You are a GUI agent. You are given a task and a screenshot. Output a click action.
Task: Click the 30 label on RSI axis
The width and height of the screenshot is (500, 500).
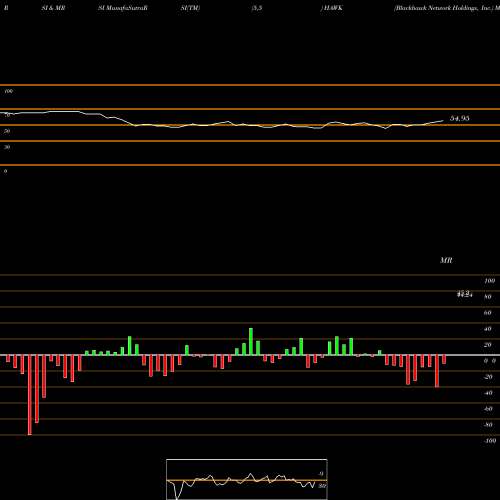pos(7,147)
